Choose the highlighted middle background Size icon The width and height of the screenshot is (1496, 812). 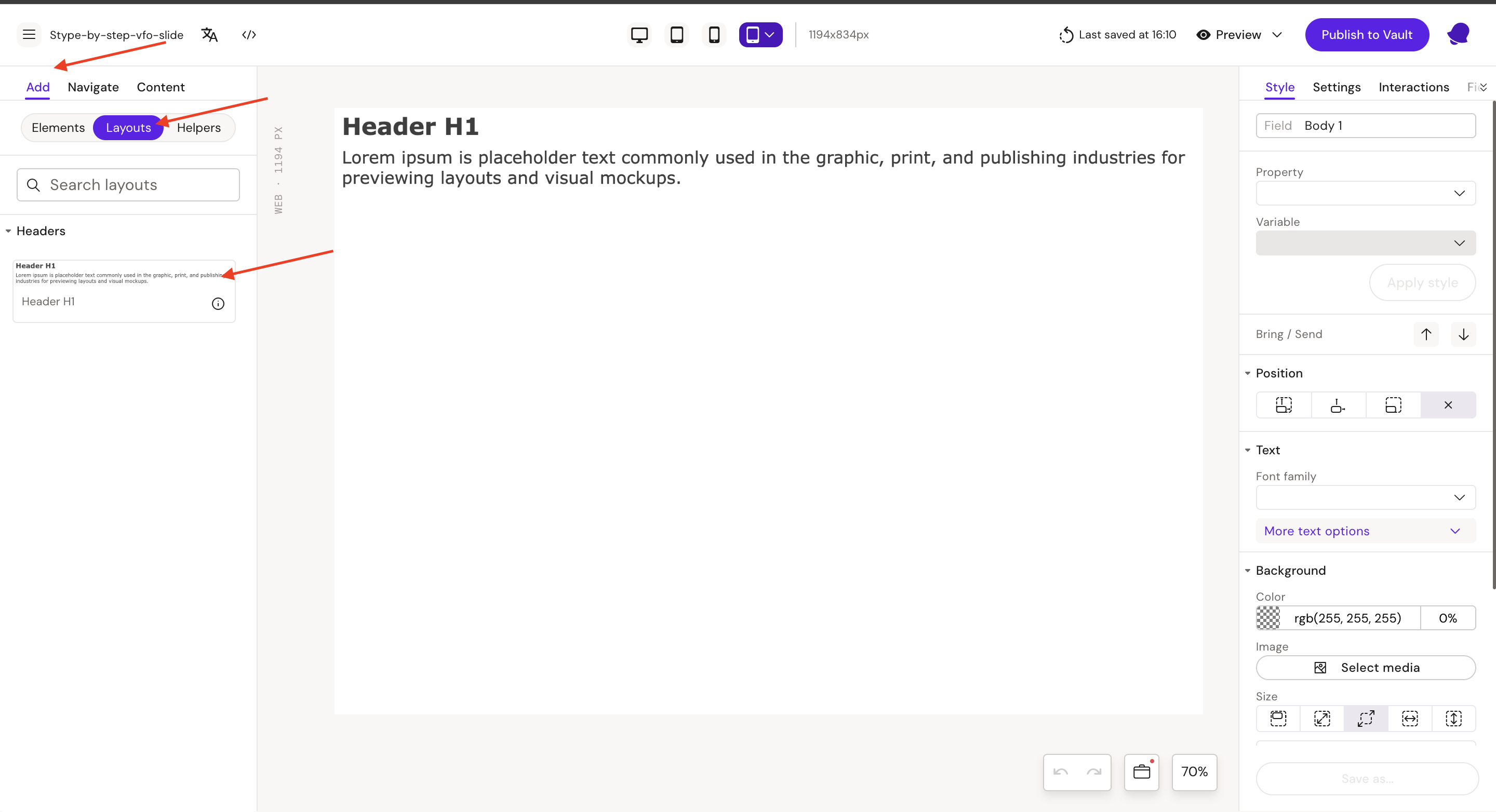pyautogui.click(x=1366, y=719)
